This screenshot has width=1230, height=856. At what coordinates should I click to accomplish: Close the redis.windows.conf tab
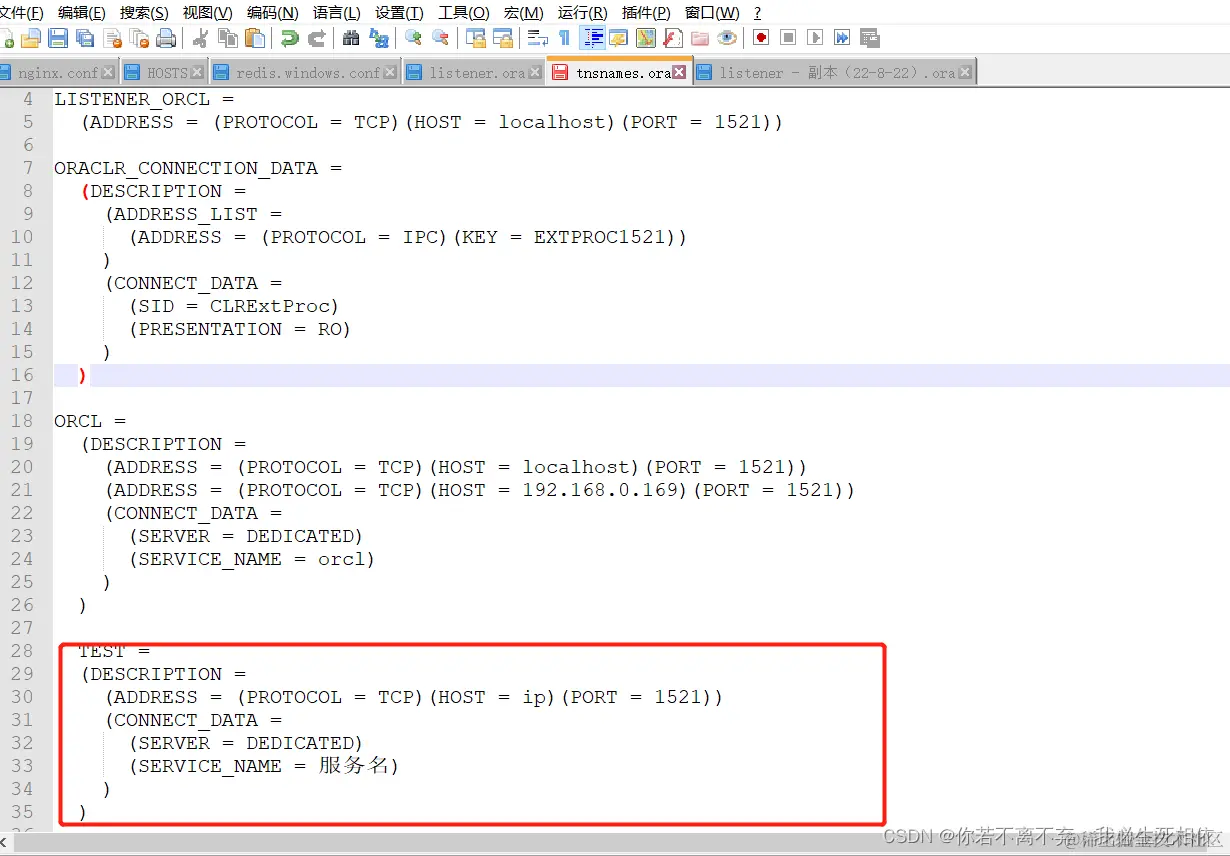(x=390, y=73)
